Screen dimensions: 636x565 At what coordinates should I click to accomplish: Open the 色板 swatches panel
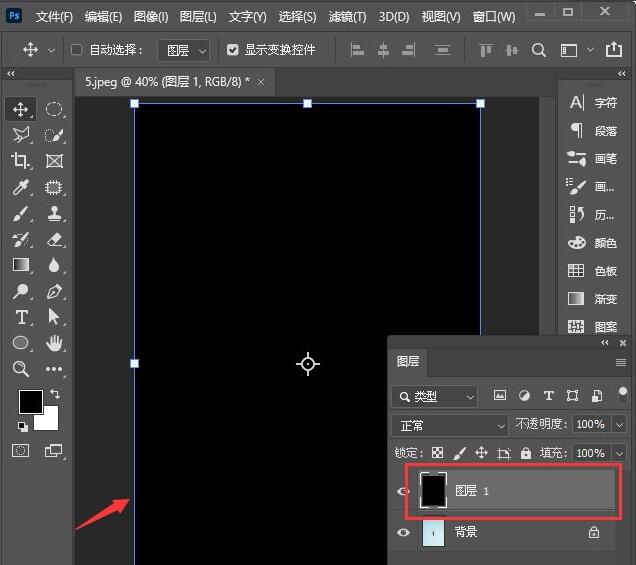(594, 271)
